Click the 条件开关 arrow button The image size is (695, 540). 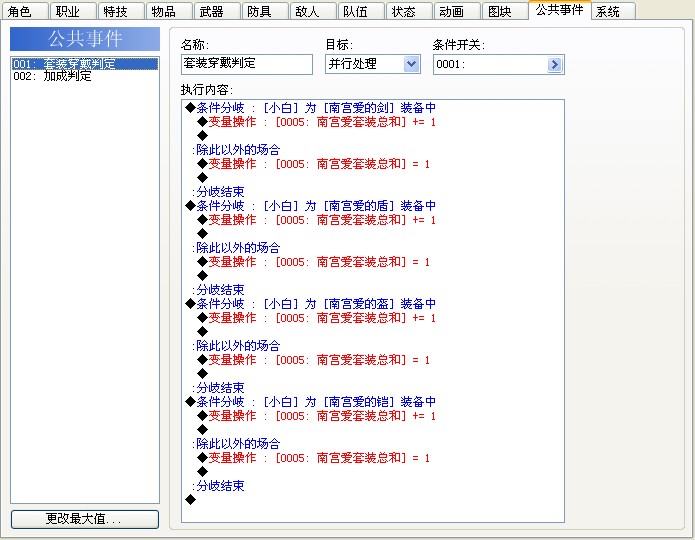tap(554, 64)
